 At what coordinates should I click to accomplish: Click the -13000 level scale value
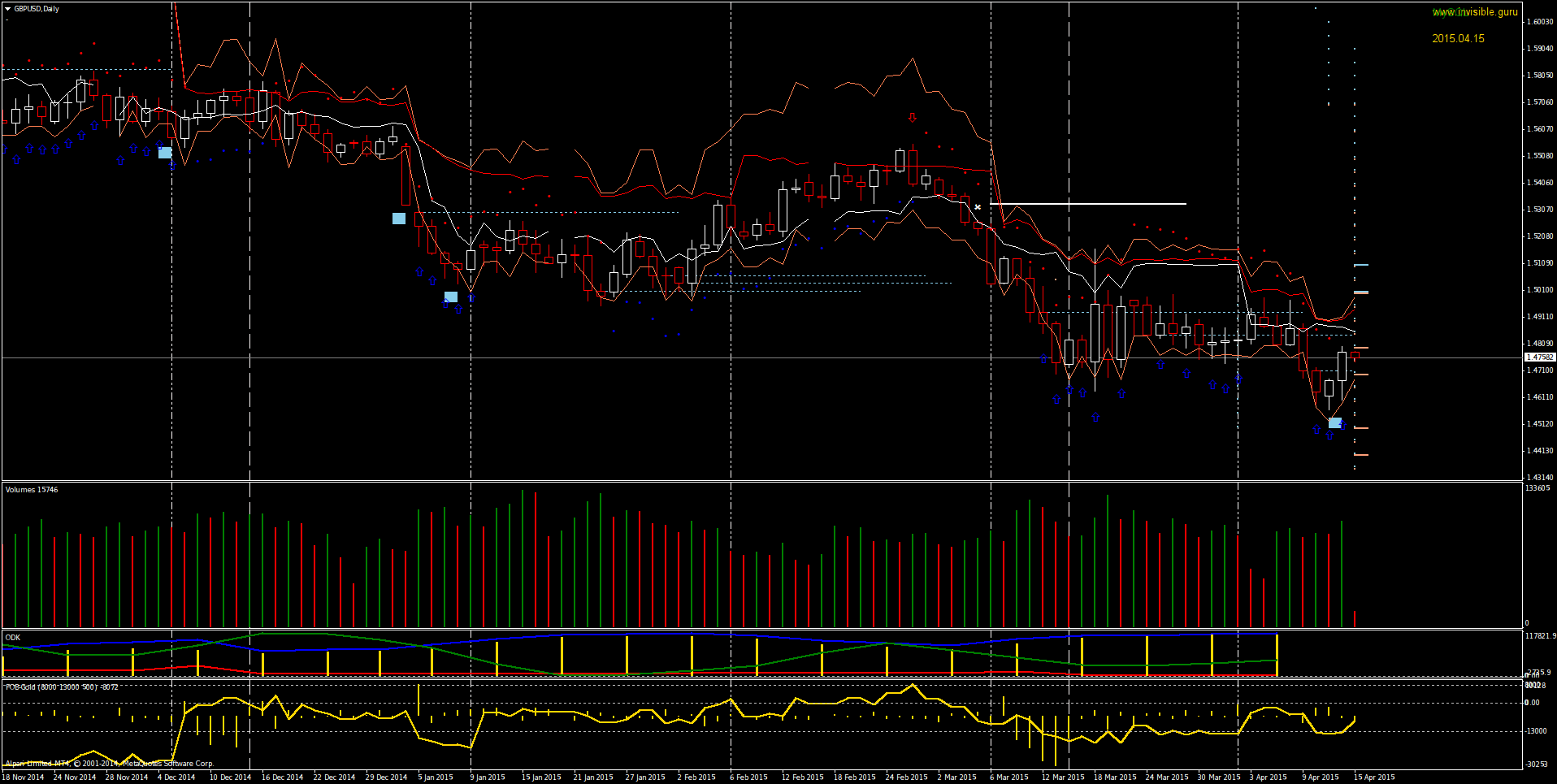pos(1537,731)
